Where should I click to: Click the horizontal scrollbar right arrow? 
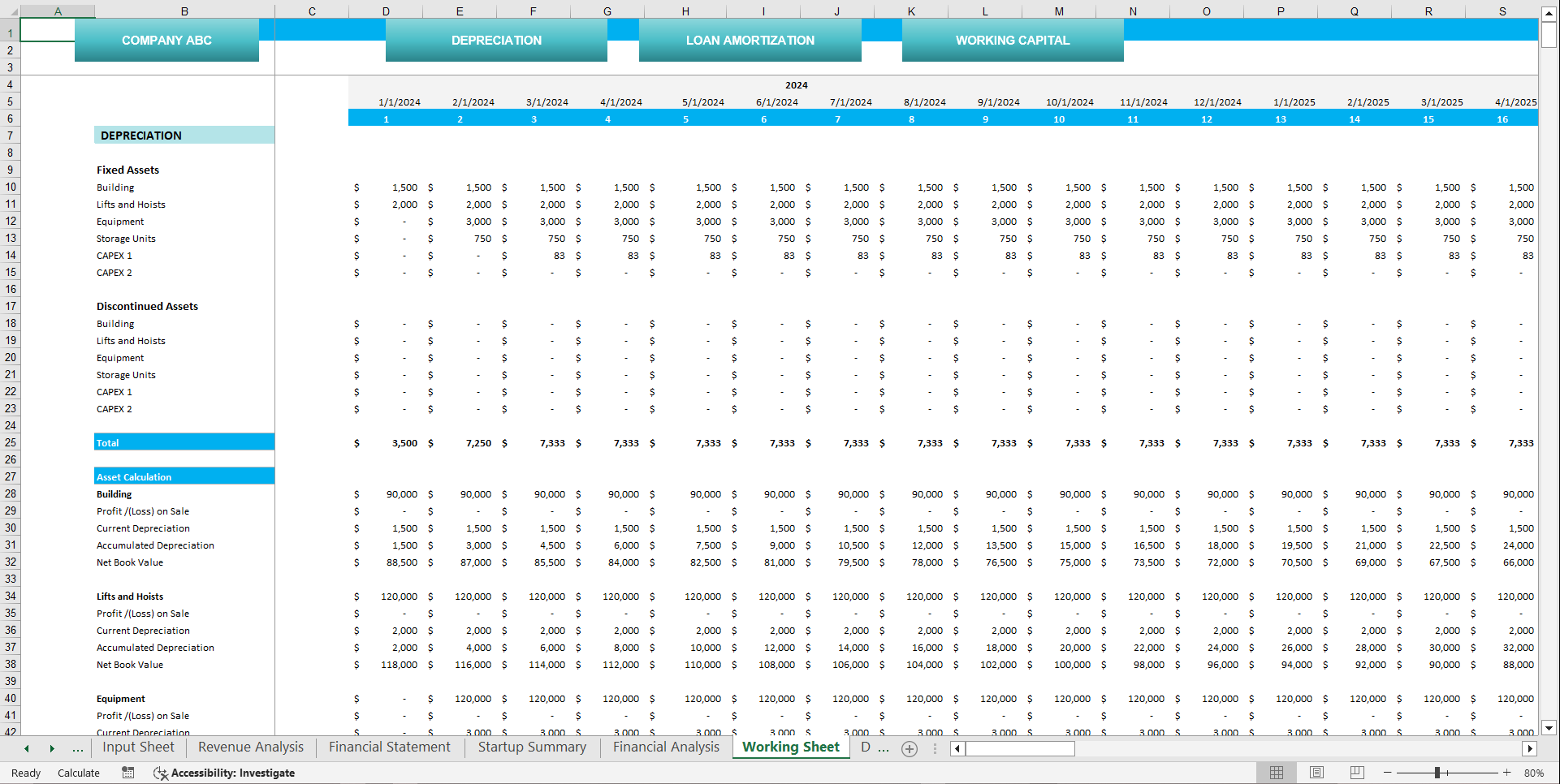coord(1530,748)
